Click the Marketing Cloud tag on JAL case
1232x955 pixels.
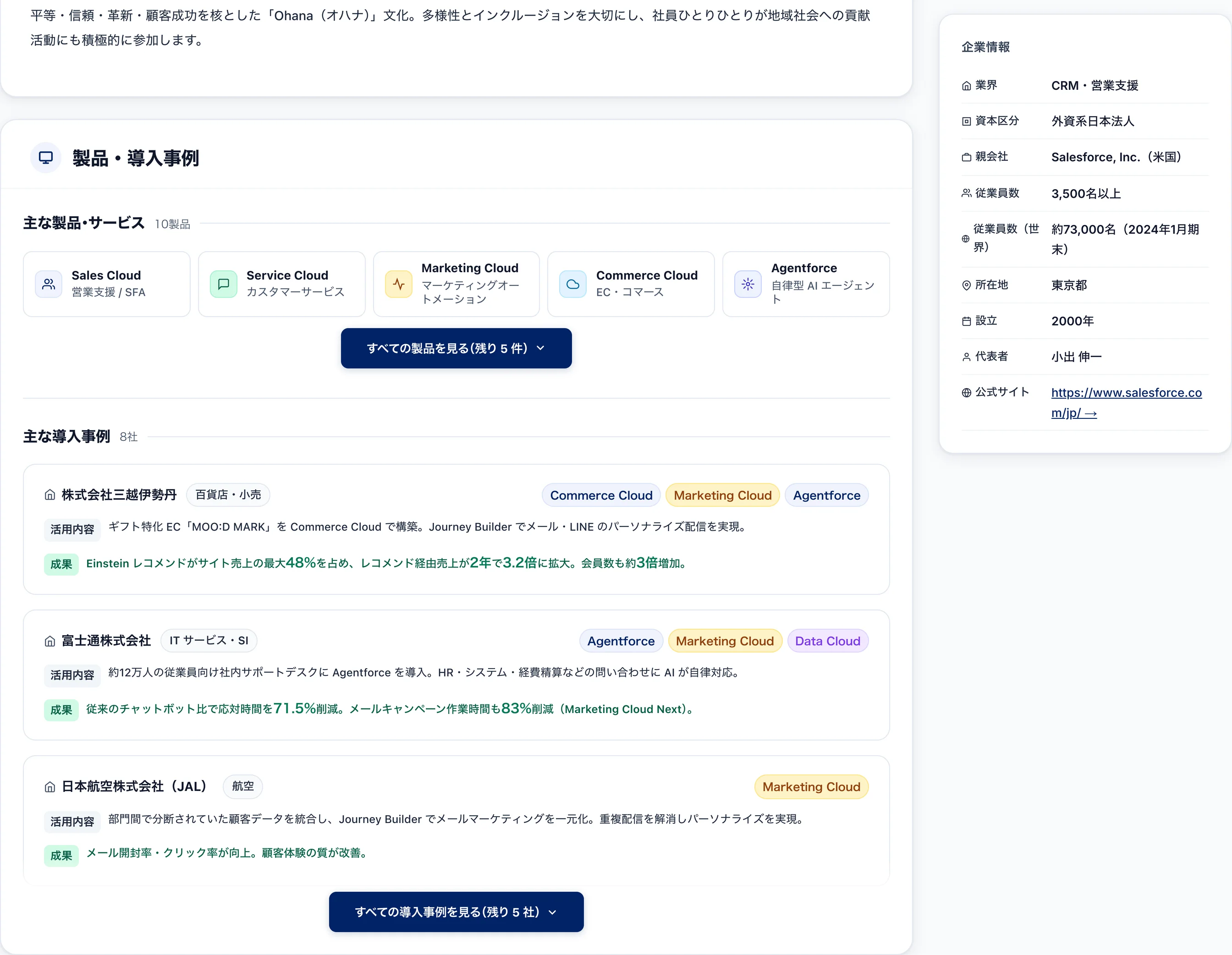click(x=811, y=786)
